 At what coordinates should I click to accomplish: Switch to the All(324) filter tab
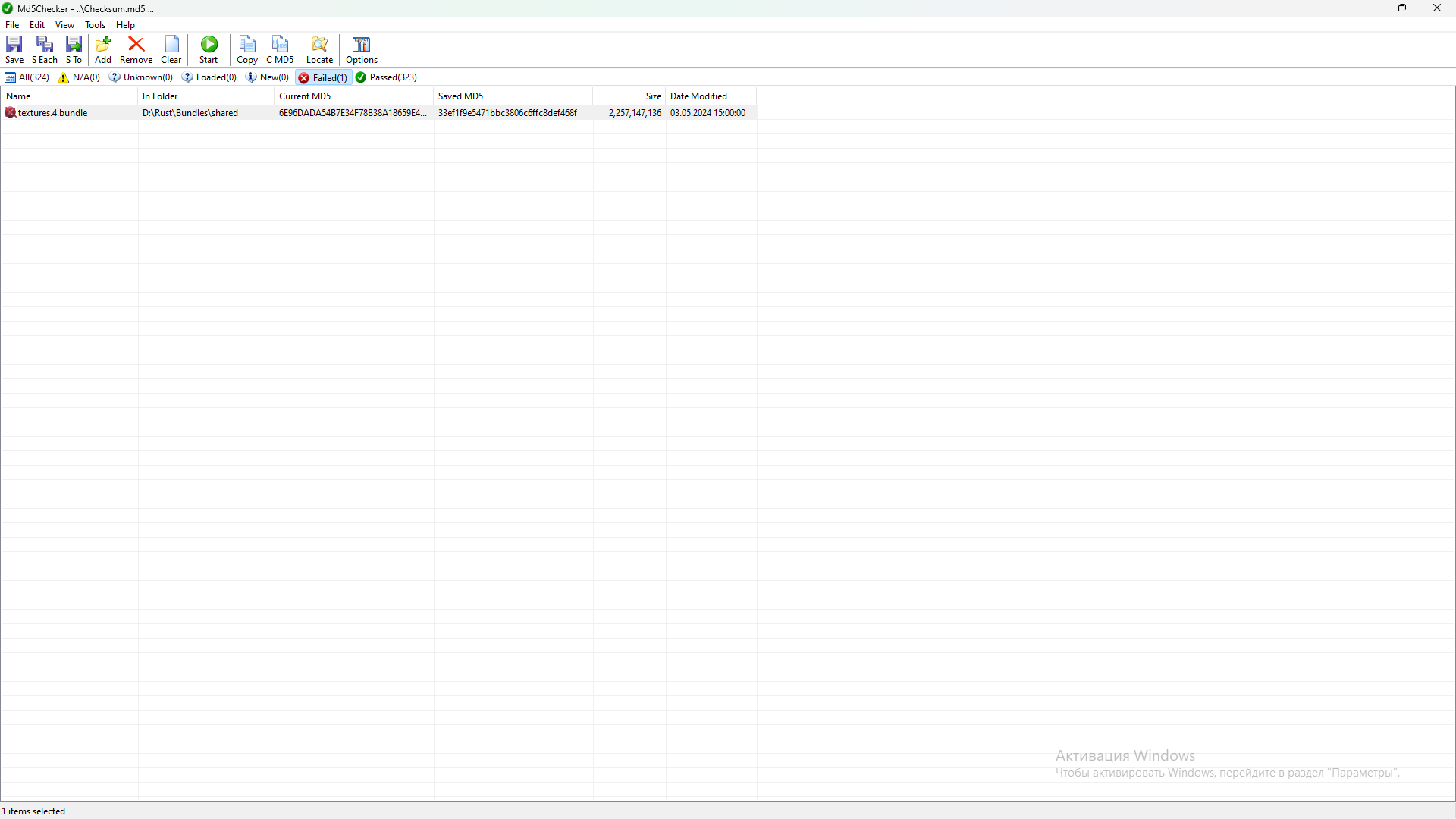tap(27, 77)
